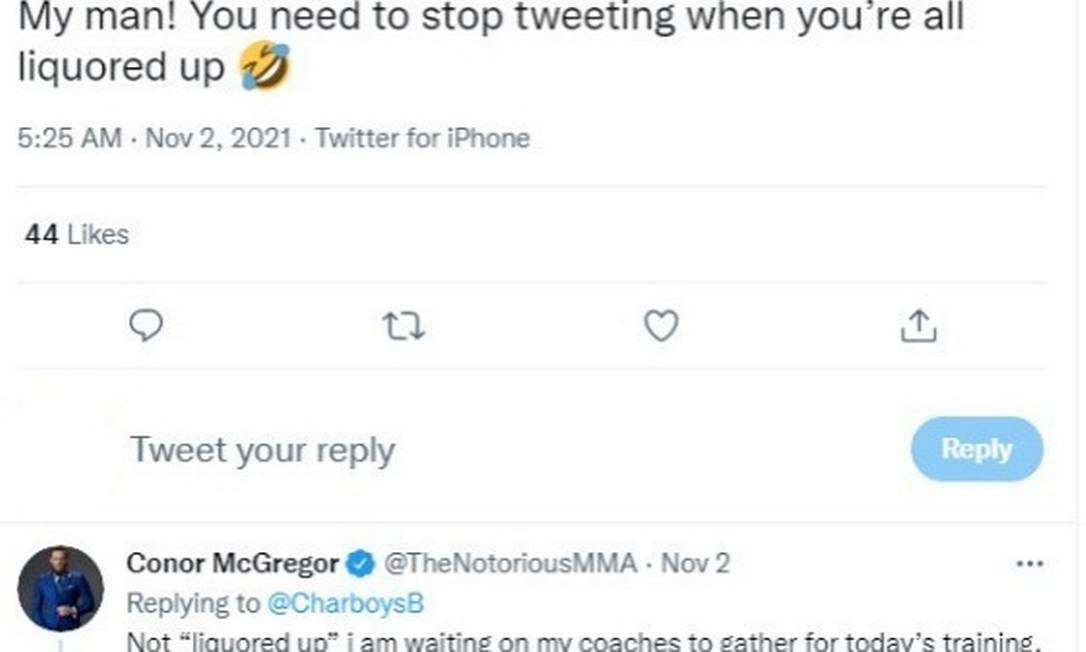Open the @CharboysB mention link
This screenshot has height=652, width=1086.
point(345,603)
